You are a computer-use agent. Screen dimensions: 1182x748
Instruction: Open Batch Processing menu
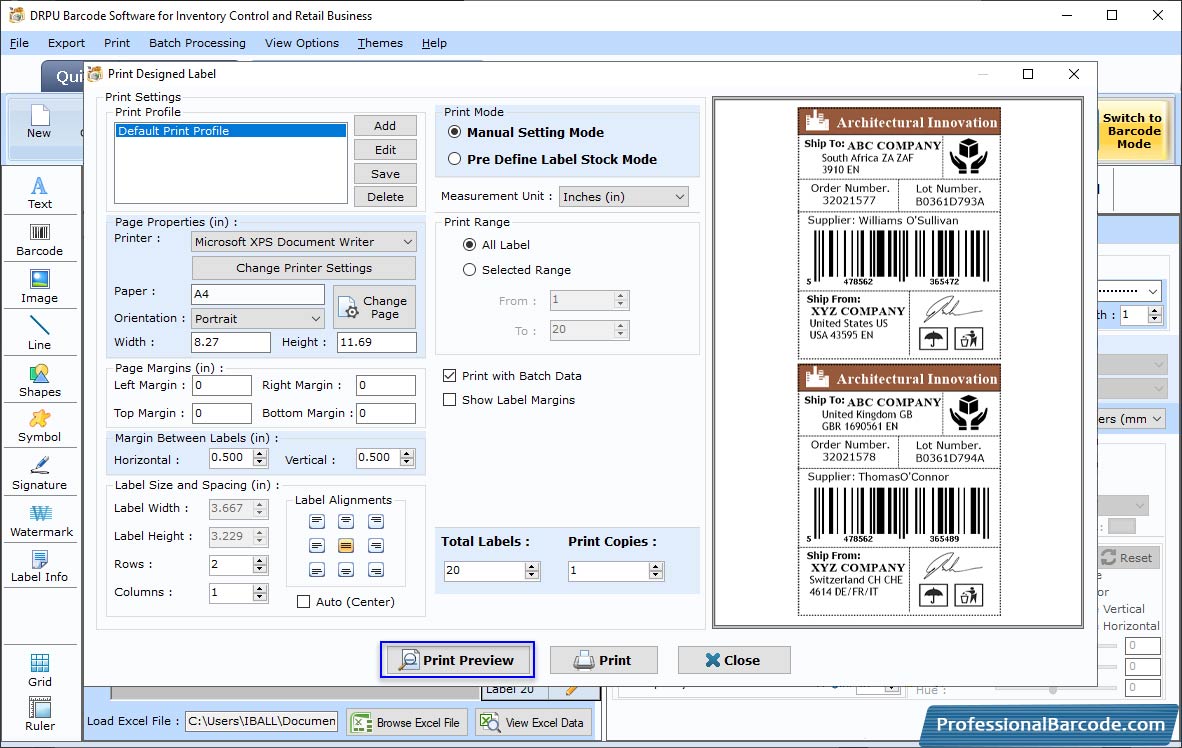click(x=198, y=43)
